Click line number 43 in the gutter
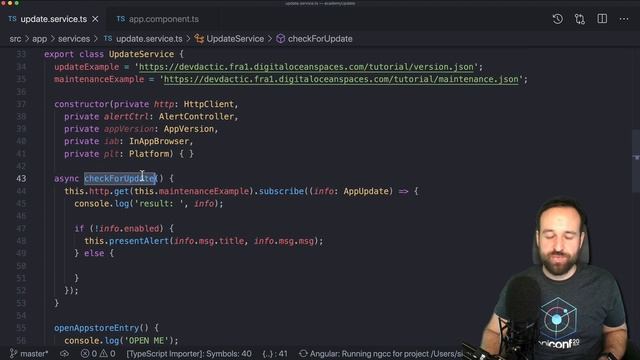 click(x=21, y=178)
